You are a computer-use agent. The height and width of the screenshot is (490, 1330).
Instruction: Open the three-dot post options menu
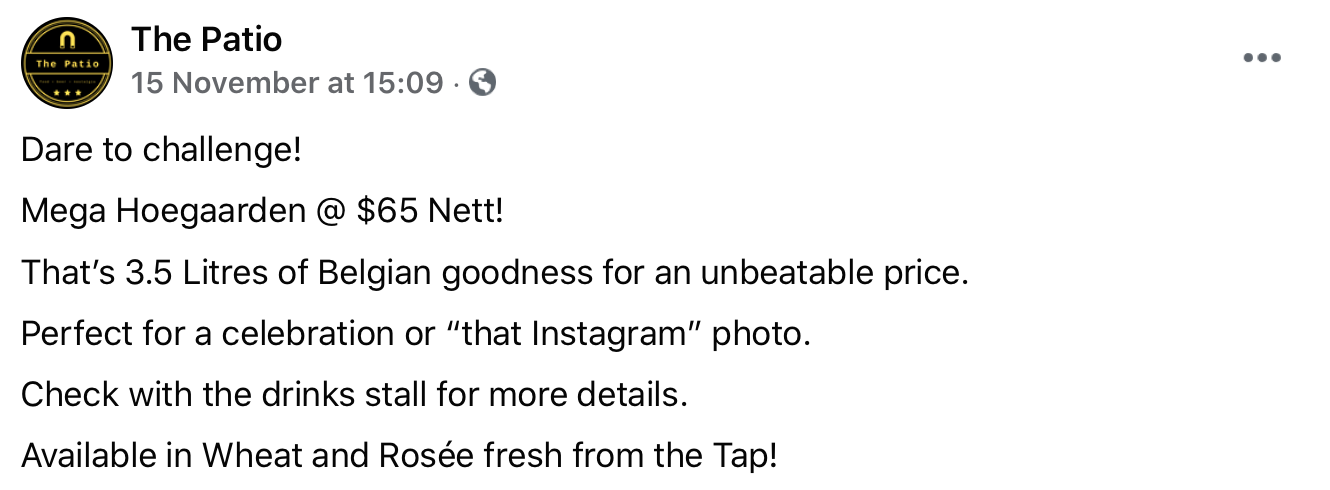(x=1262, y=58)
